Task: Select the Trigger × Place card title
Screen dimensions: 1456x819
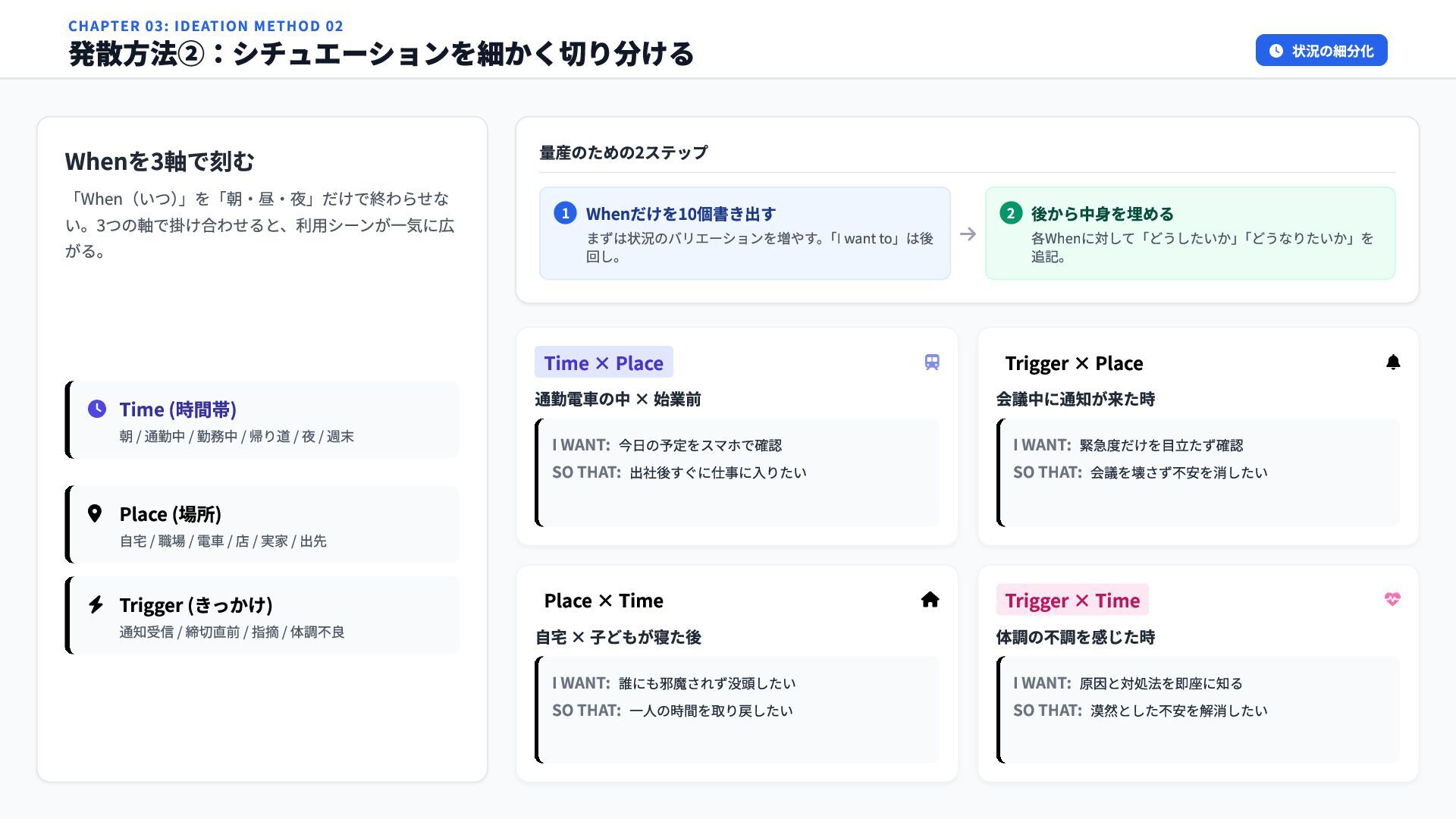Action: point(1073,363)
